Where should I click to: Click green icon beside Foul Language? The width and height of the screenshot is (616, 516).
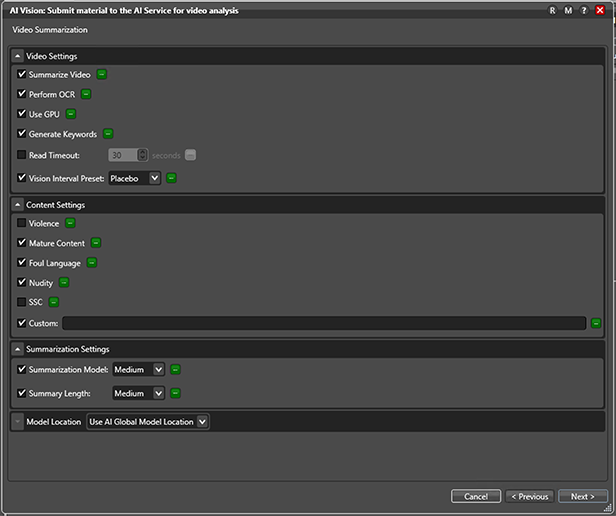[x=92, y=263]
